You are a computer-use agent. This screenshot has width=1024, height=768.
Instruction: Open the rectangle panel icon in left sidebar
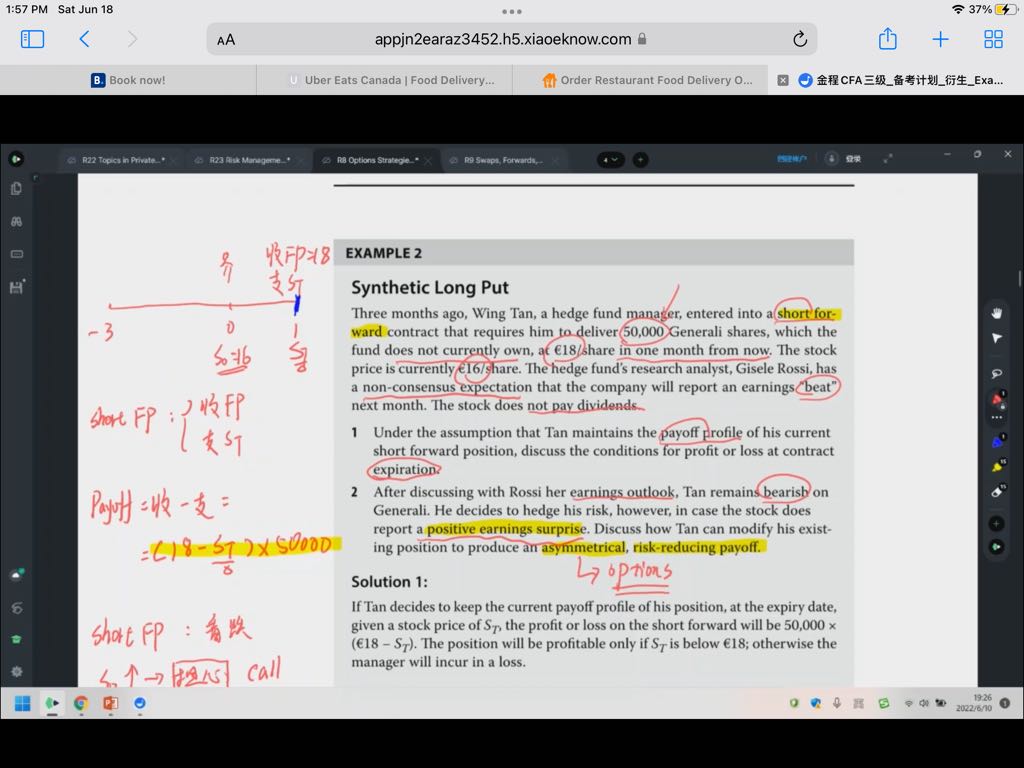(16, 254)
